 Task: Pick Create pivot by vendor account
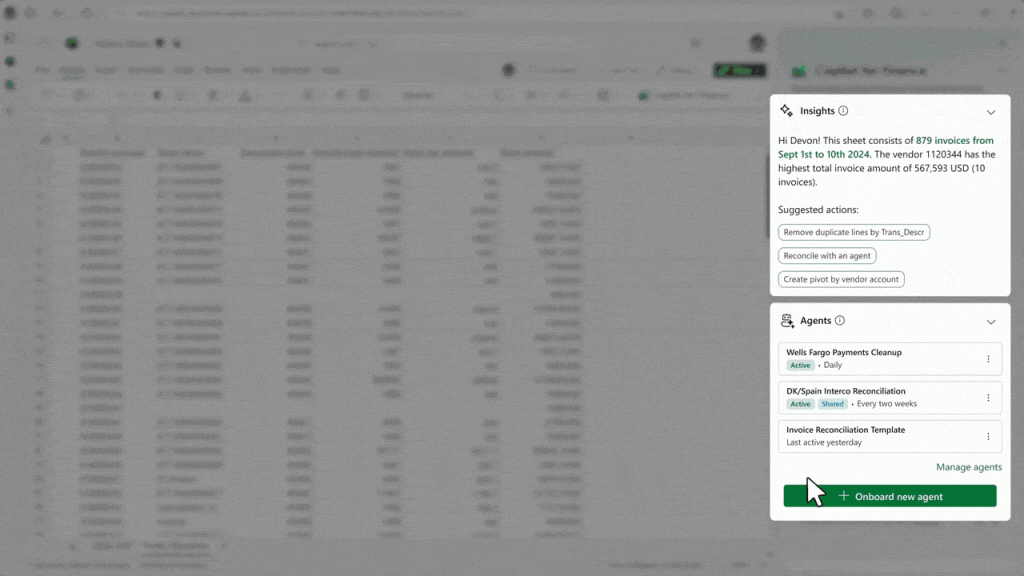tap(841, 279)
